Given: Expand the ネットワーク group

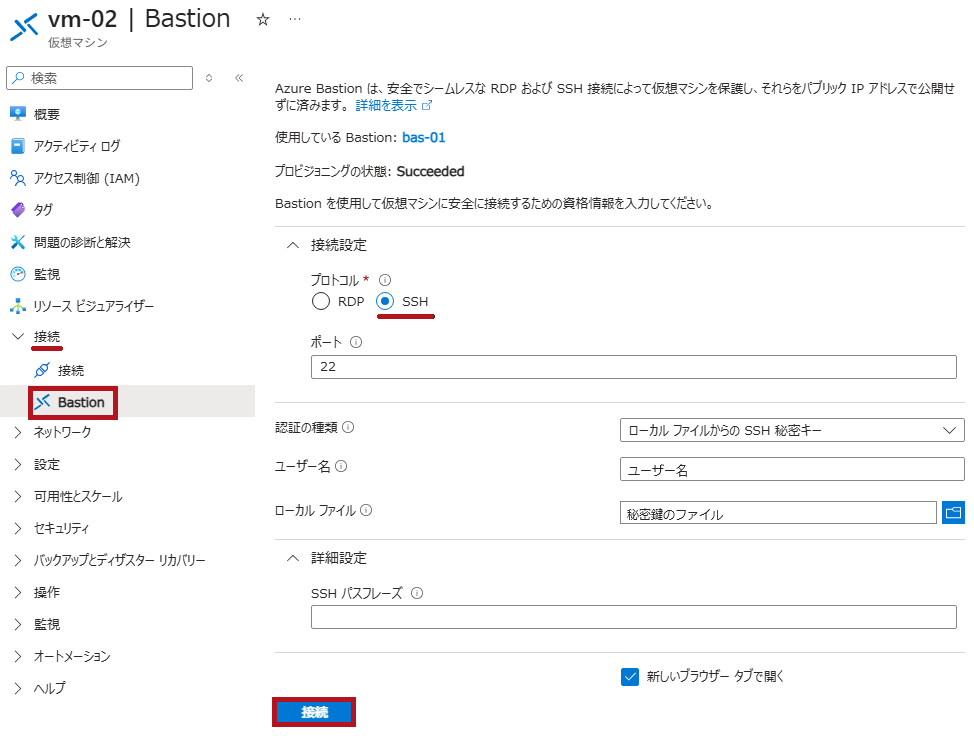Looking at the screenshot, I should coord(18,432).
